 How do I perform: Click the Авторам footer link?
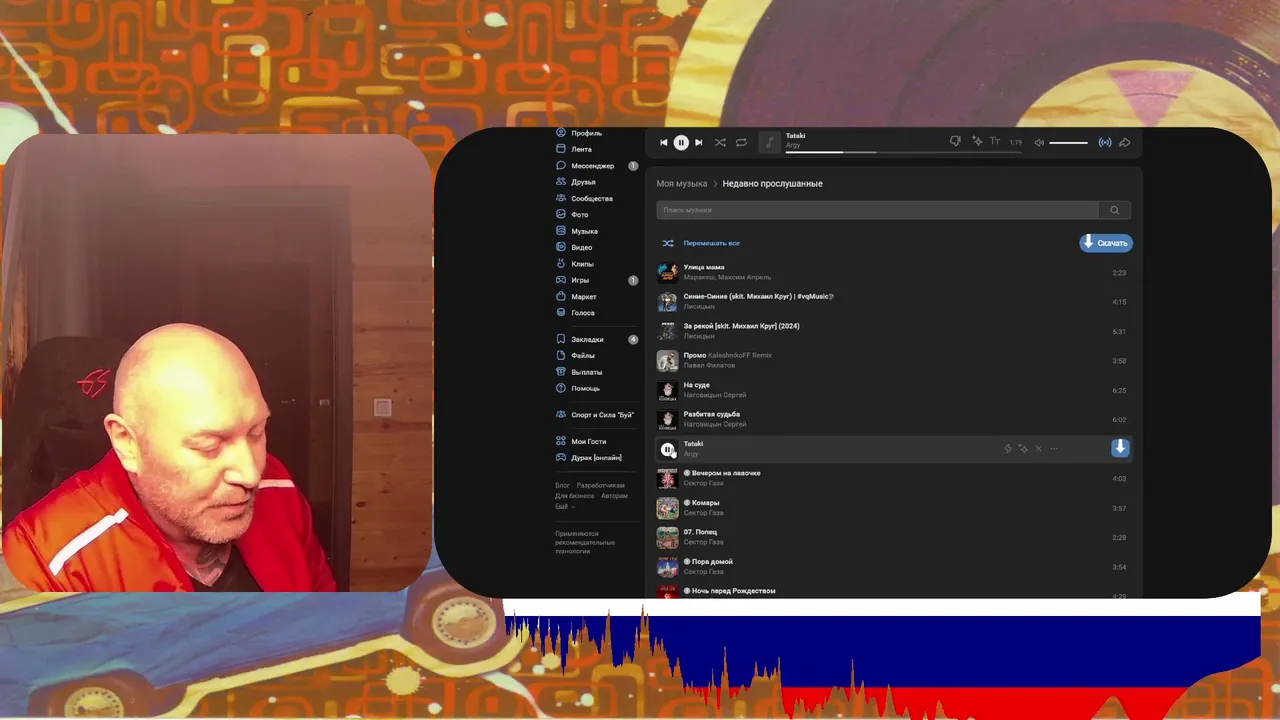tap(615, 496)
